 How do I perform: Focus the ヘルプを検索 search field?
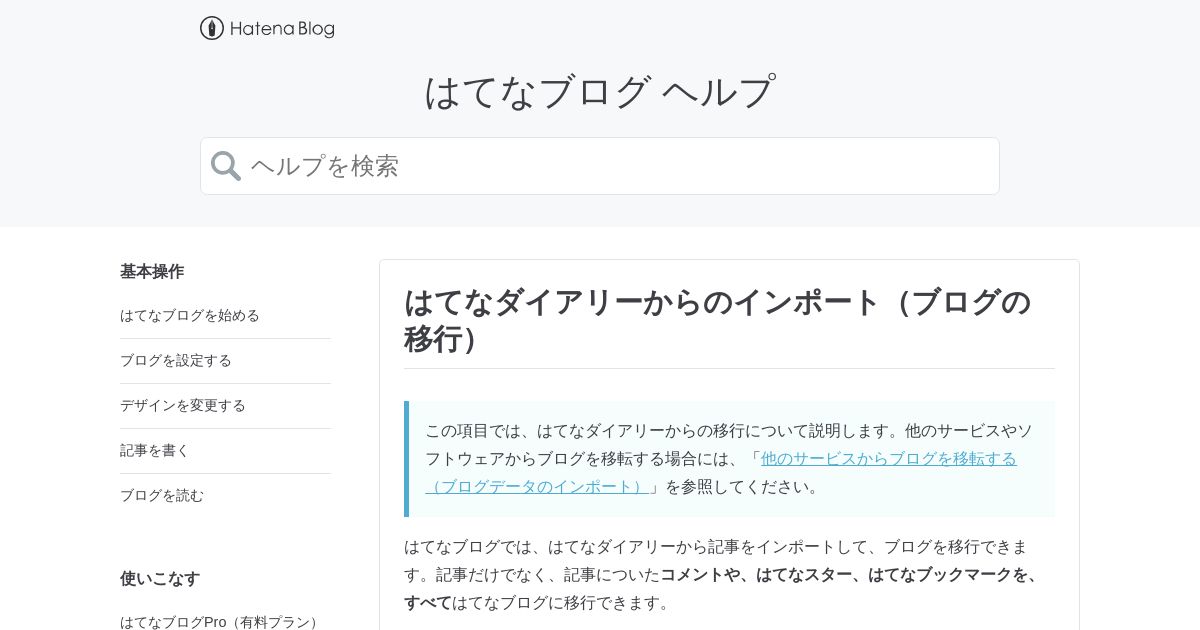tap(600, 166)
